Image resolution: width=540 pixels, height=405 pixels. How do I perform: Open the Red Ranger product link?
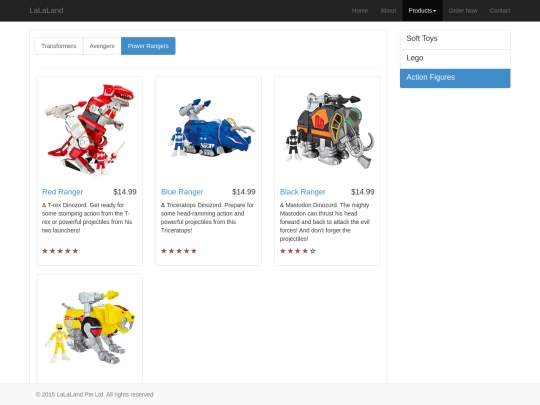coord(63,192)
